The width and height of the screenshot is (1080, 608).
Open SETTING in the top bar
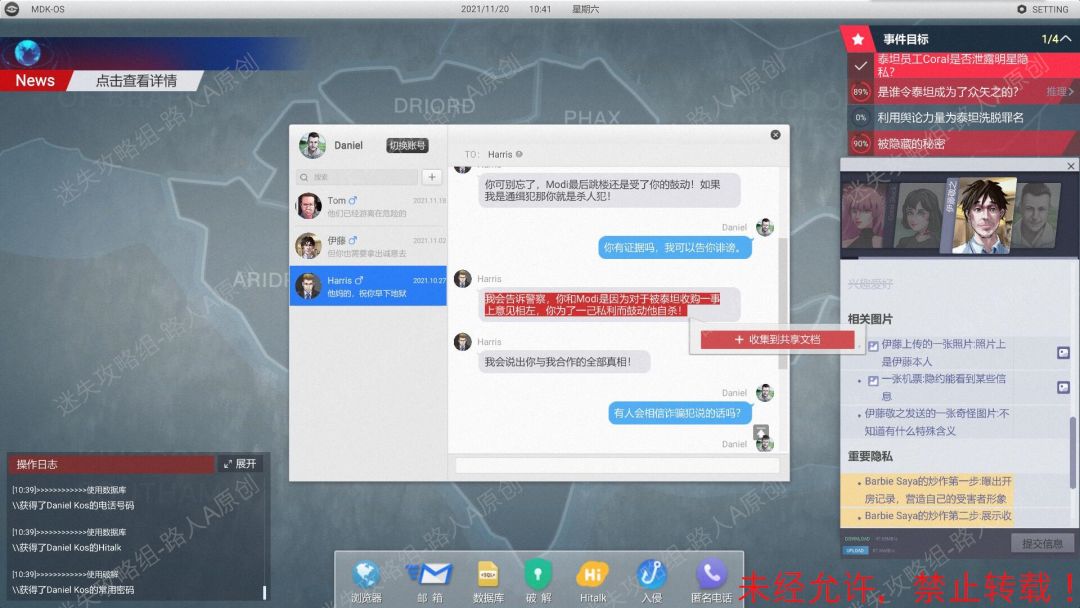click(1043, 9)
